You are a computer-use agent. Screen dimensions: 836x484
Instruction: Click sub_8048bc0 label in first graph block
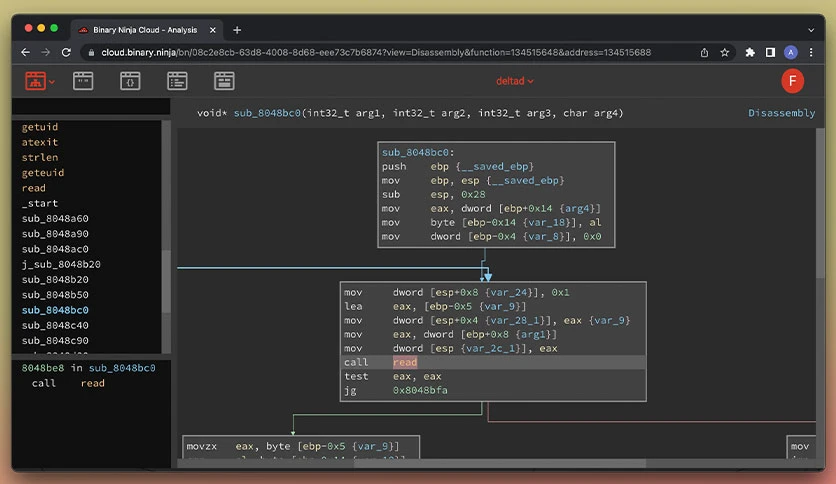coord(415,152)
